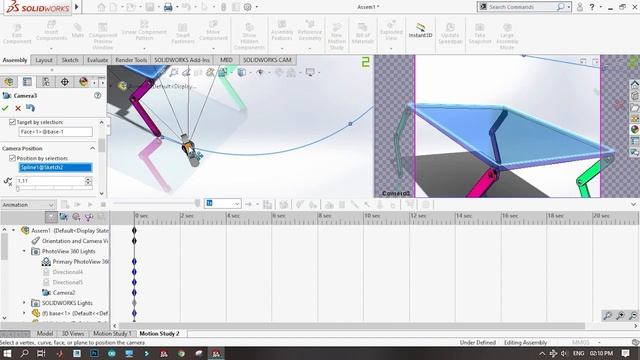Switch to the Layout tab

[44, 60]
